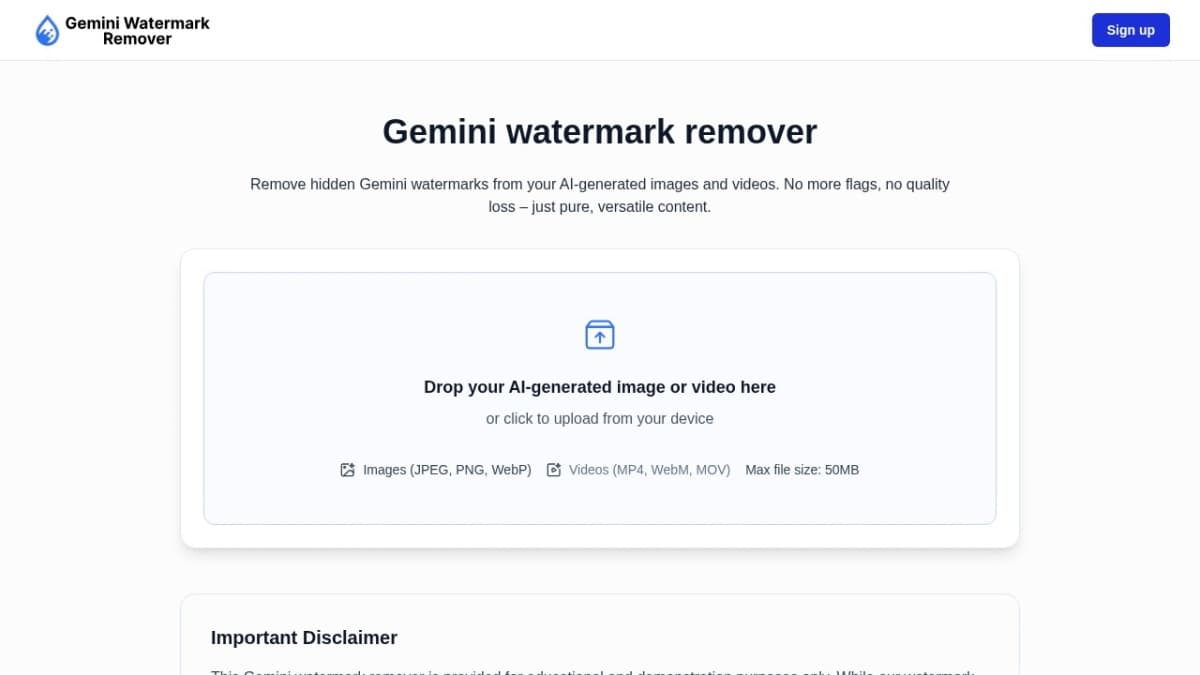Click the Important Disclaimer heading
1200x675 pixels.
[x=304, y=637]
